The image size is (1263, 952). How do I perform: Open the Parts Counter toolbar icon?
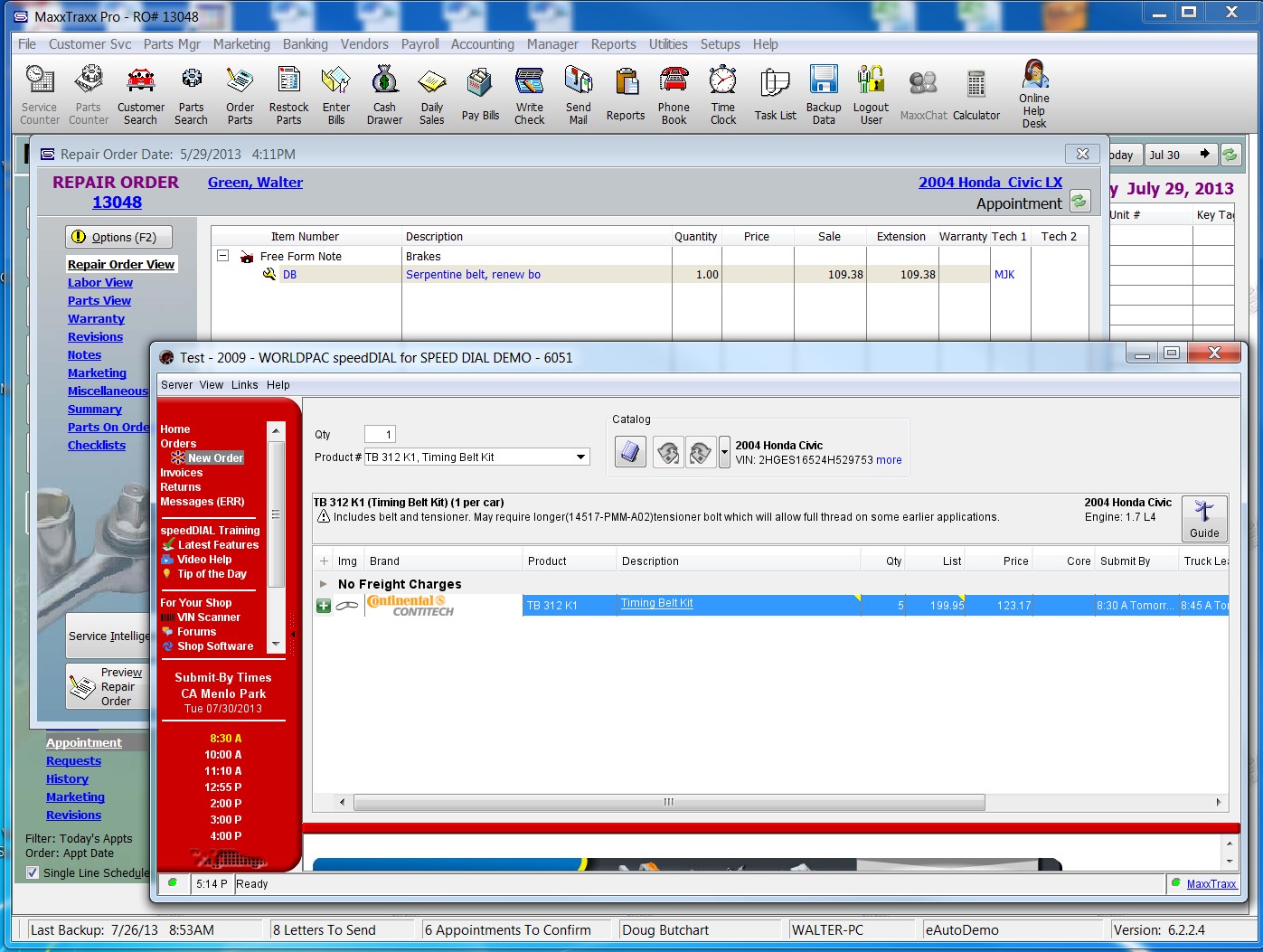[x=89, y=95]
